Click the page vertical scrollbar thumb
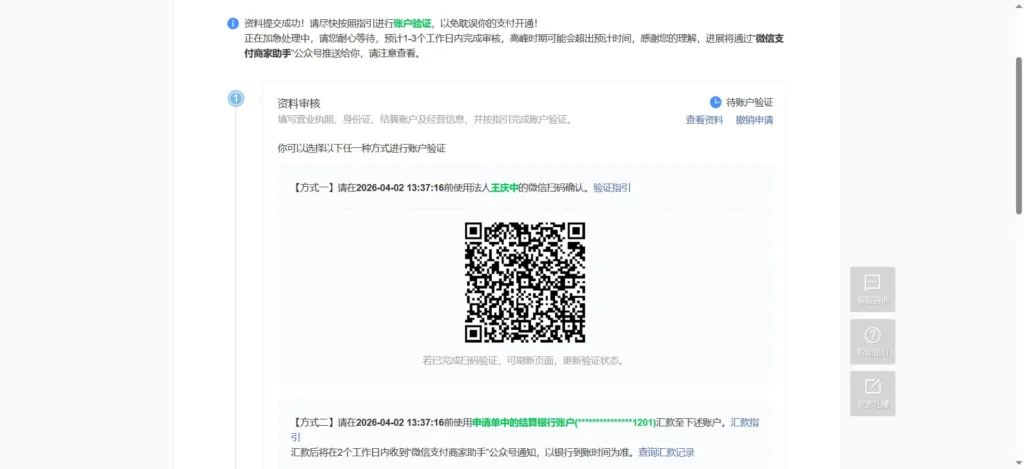 pos(1019,136)
